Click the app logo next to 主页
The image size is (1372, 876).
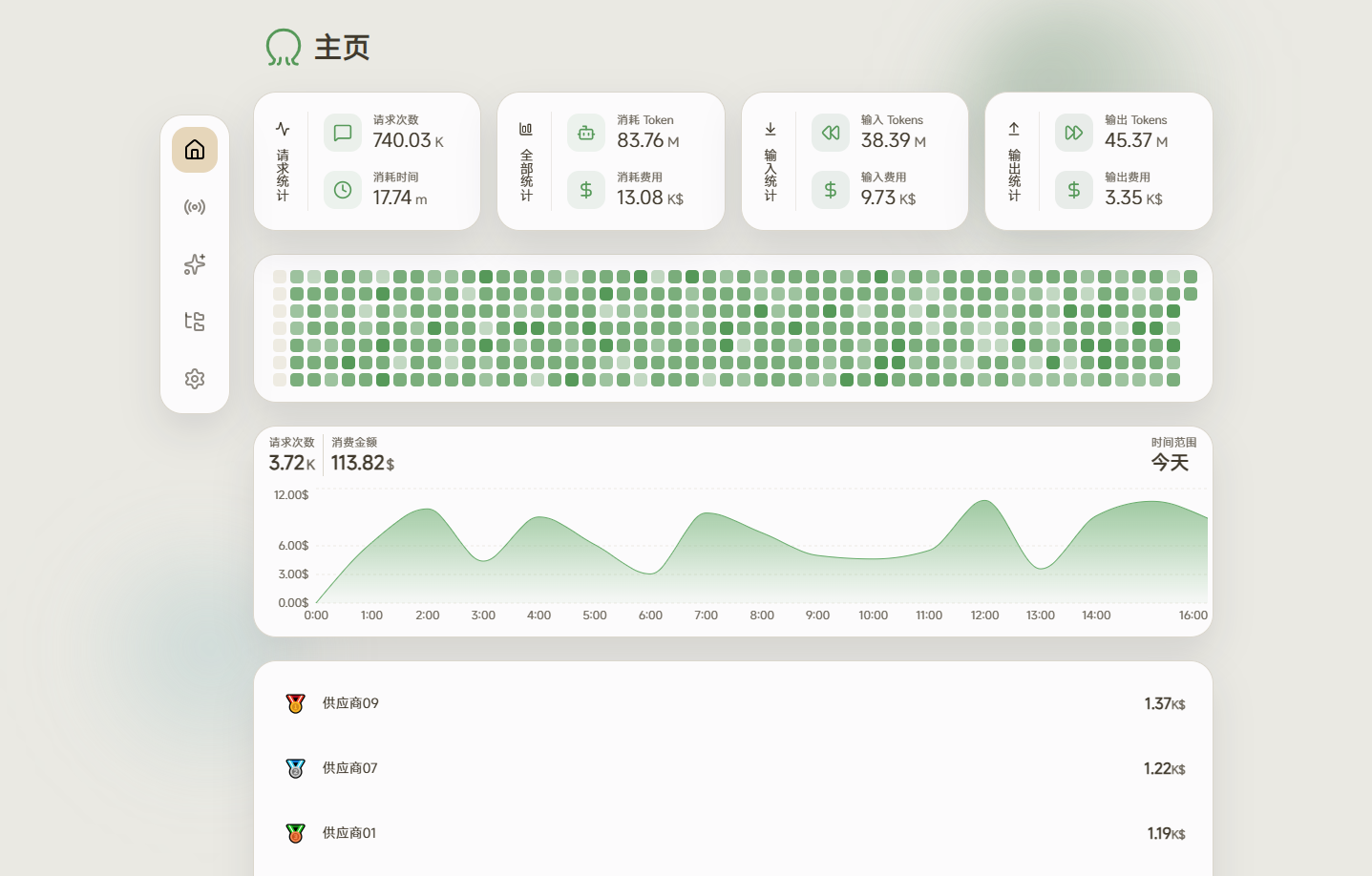pyautogui.click(x=282, y=47)
